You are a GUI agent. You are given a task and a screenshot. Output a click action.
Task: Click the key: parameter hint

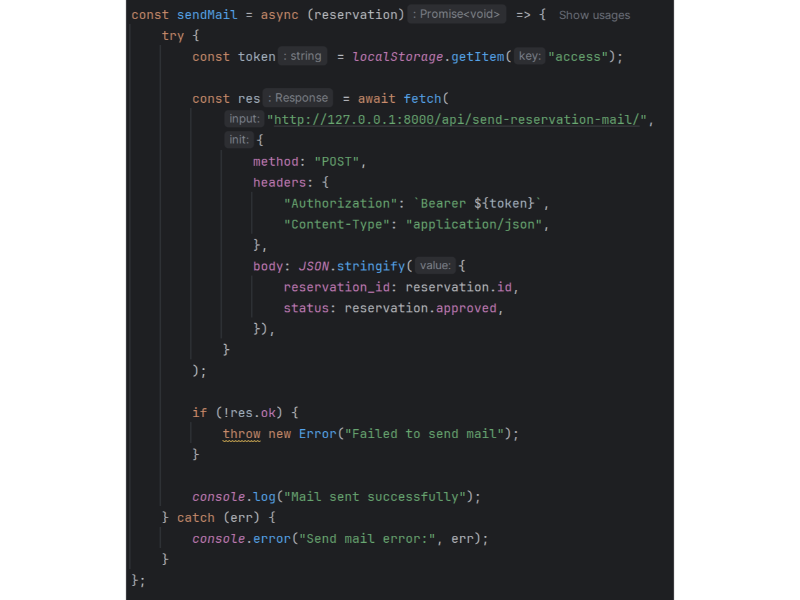tap(529, 57)
